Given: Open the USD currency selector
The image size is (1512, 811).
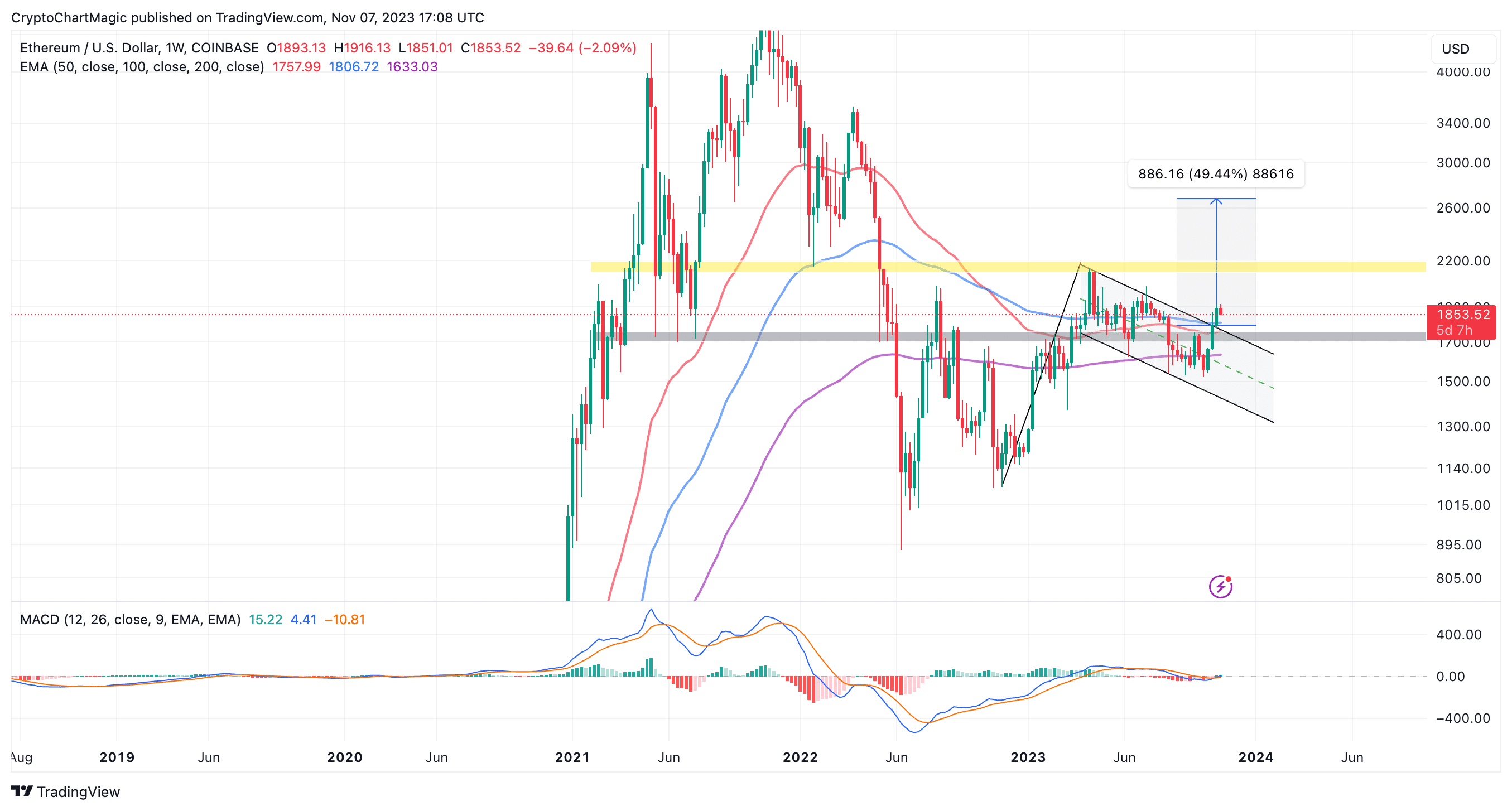Looking at the screenshot, I should point(1464,49).
